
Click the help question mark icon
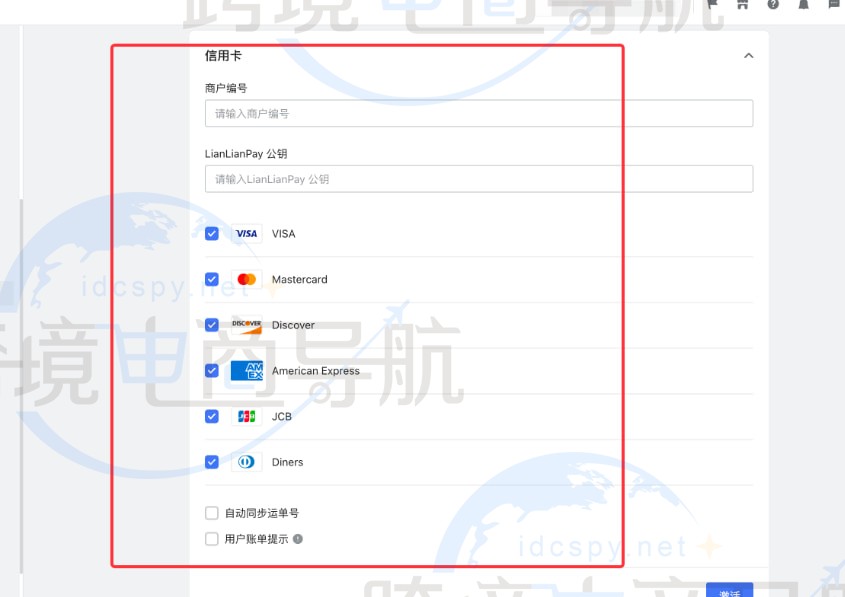(x=771, y=6)
